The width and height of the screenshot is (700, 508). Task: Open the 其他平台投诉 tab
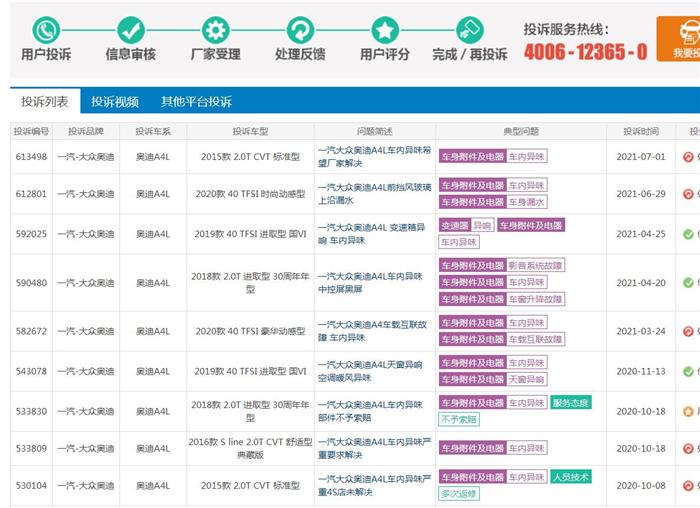196,101
